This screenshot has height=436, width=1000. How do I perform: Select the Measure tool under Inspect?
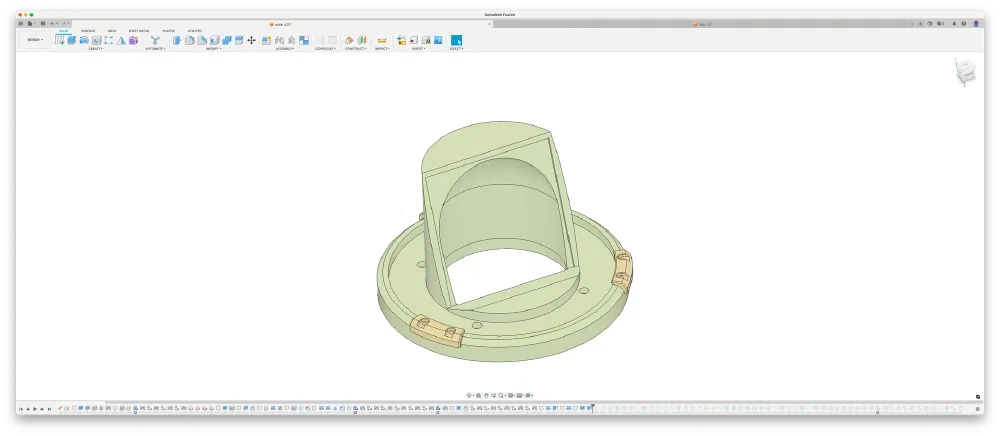pyautogui.click(x=382, y=40)
